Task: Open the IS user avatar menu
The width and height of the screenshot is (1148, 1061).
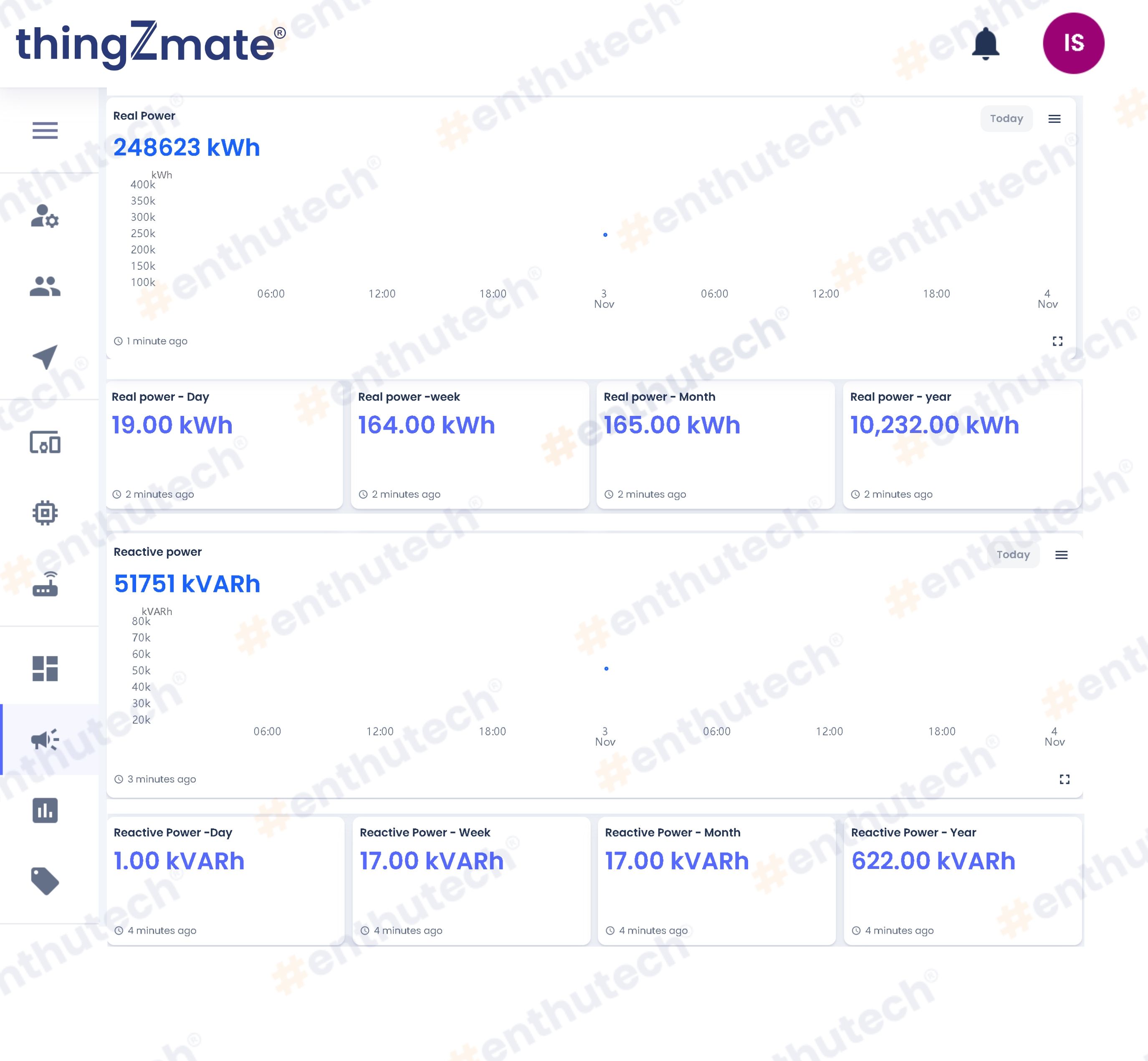Action: [x=1073, y=43]
